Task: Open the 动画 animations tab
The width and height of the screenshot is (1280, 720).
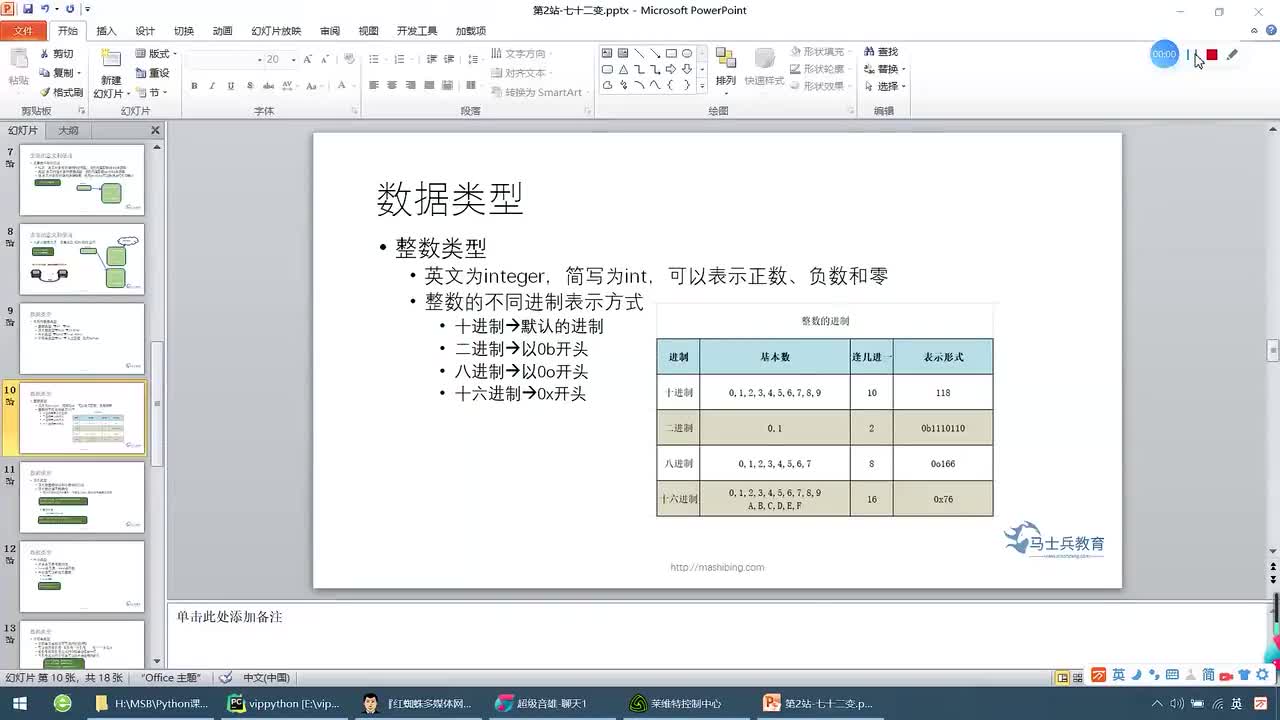Action: coord(222,31)
